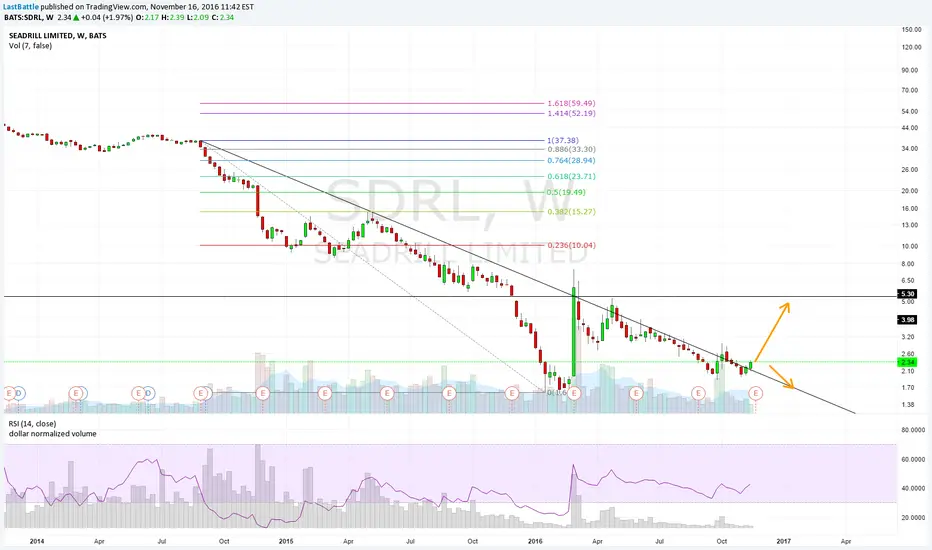
Task: Click the 2014 label on time axis
Action: (x=37, y=542)
